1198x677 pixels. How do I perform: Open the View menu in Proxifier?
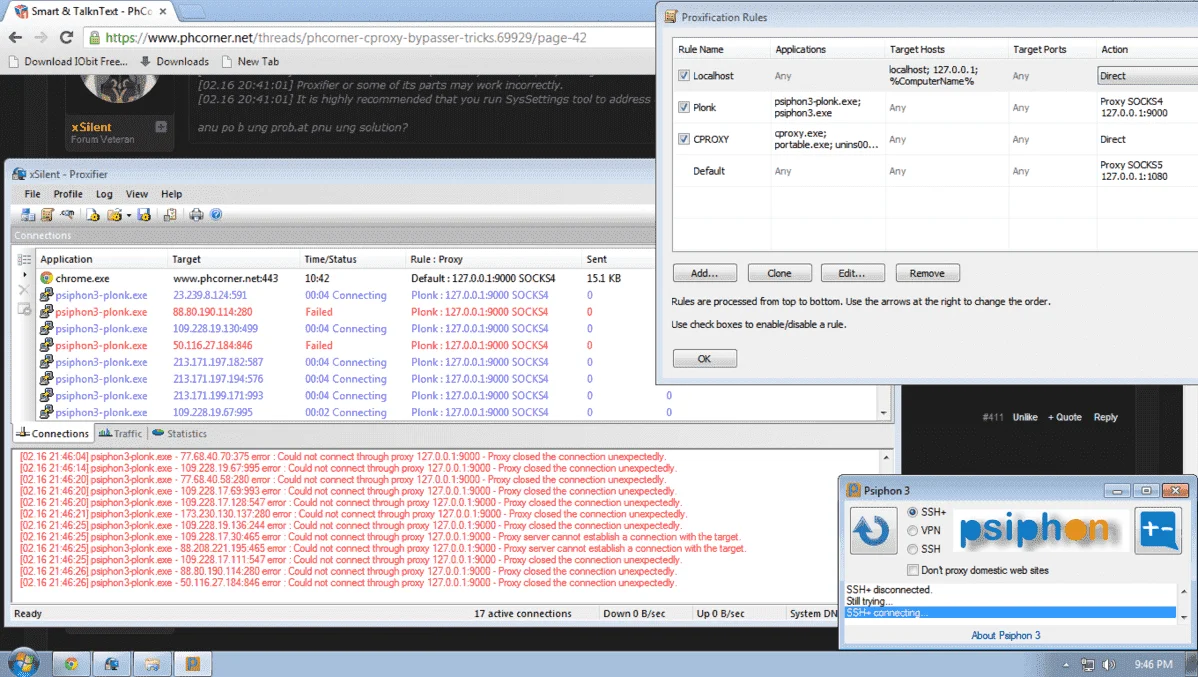tap(137, 194)
